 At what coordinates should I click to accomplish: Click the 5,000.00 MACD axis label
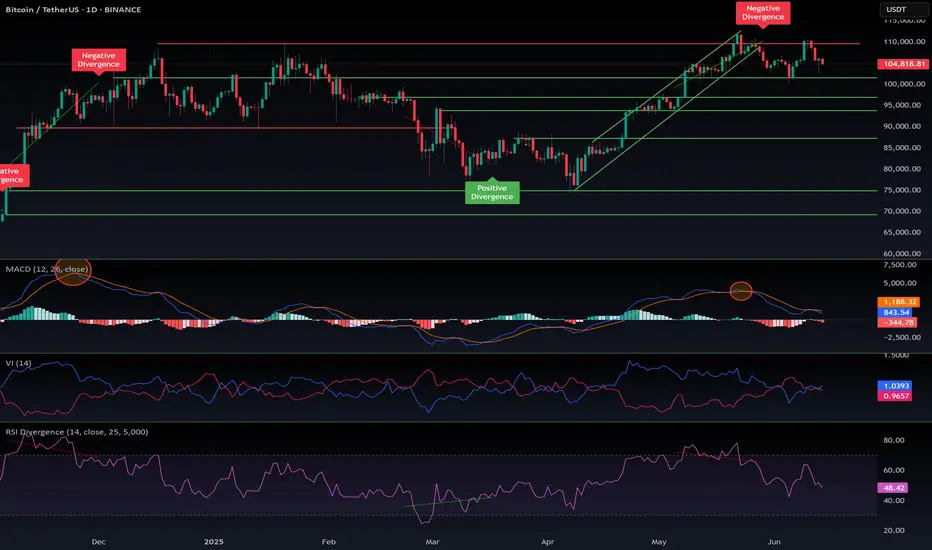pos(900,283)
